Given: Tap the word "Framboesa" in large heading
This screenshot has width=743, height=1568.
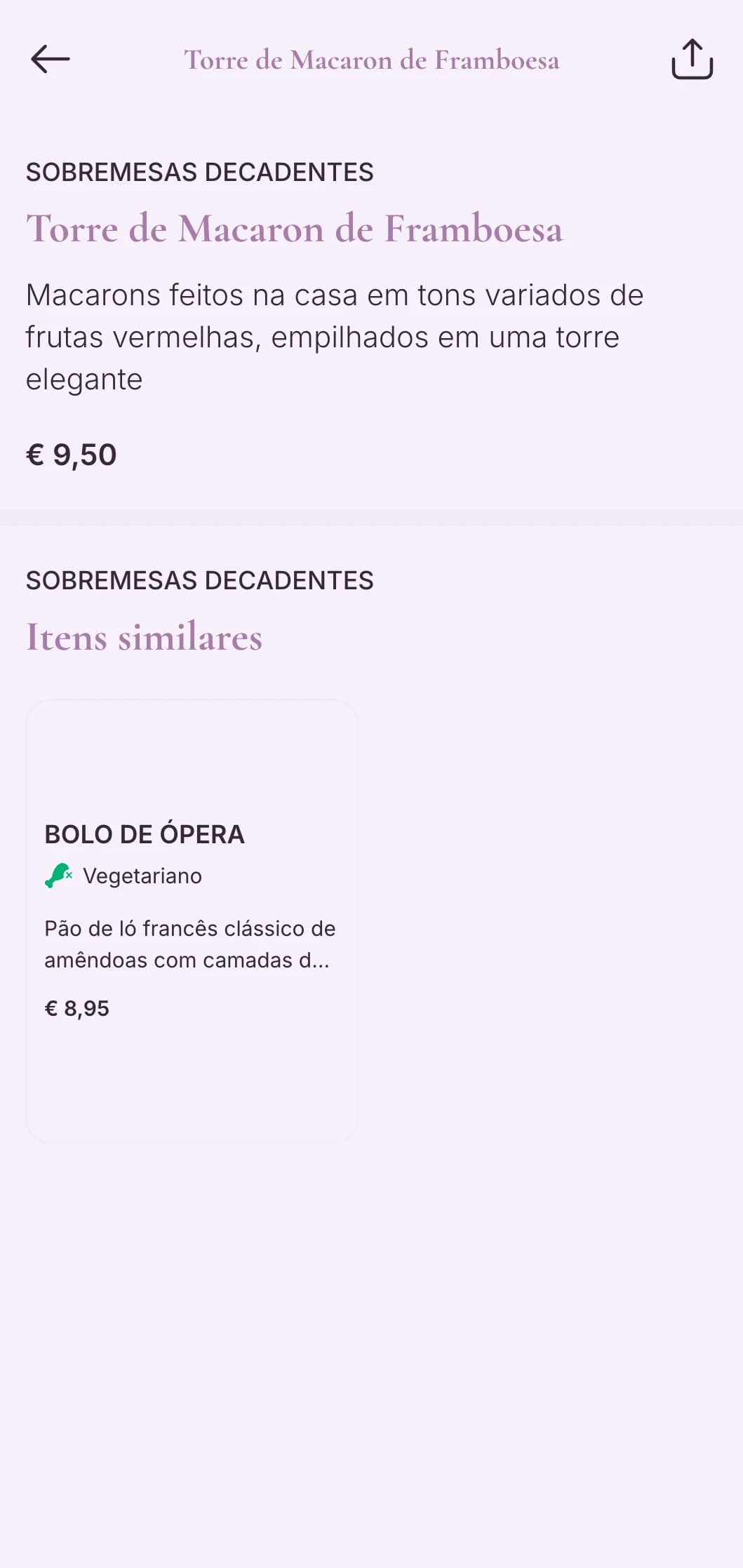Looking at the screenshot, I should (474, 229).
